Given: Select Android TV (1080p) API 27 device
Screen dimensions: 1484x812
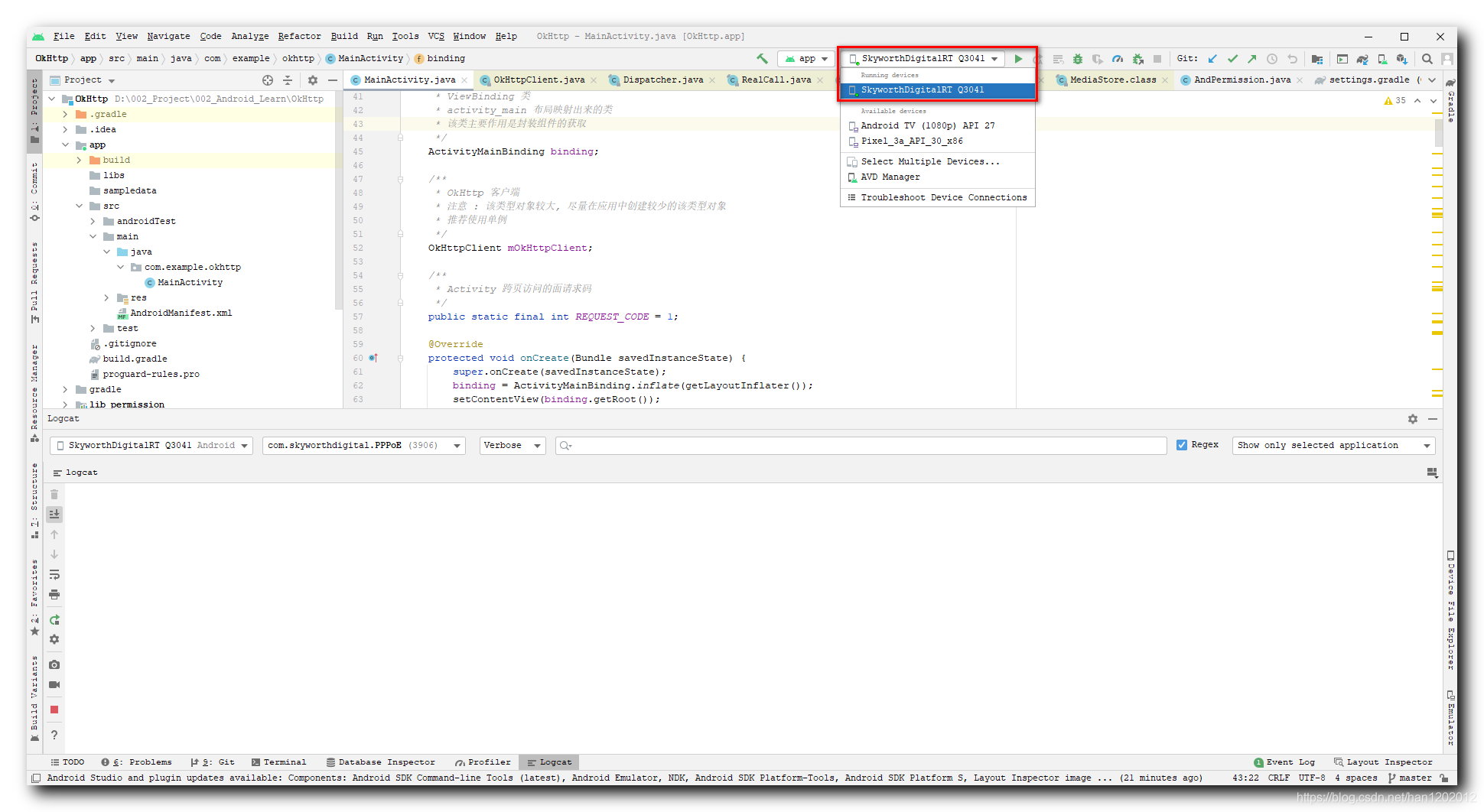Looking at the screenshot, I should [937, 125].
